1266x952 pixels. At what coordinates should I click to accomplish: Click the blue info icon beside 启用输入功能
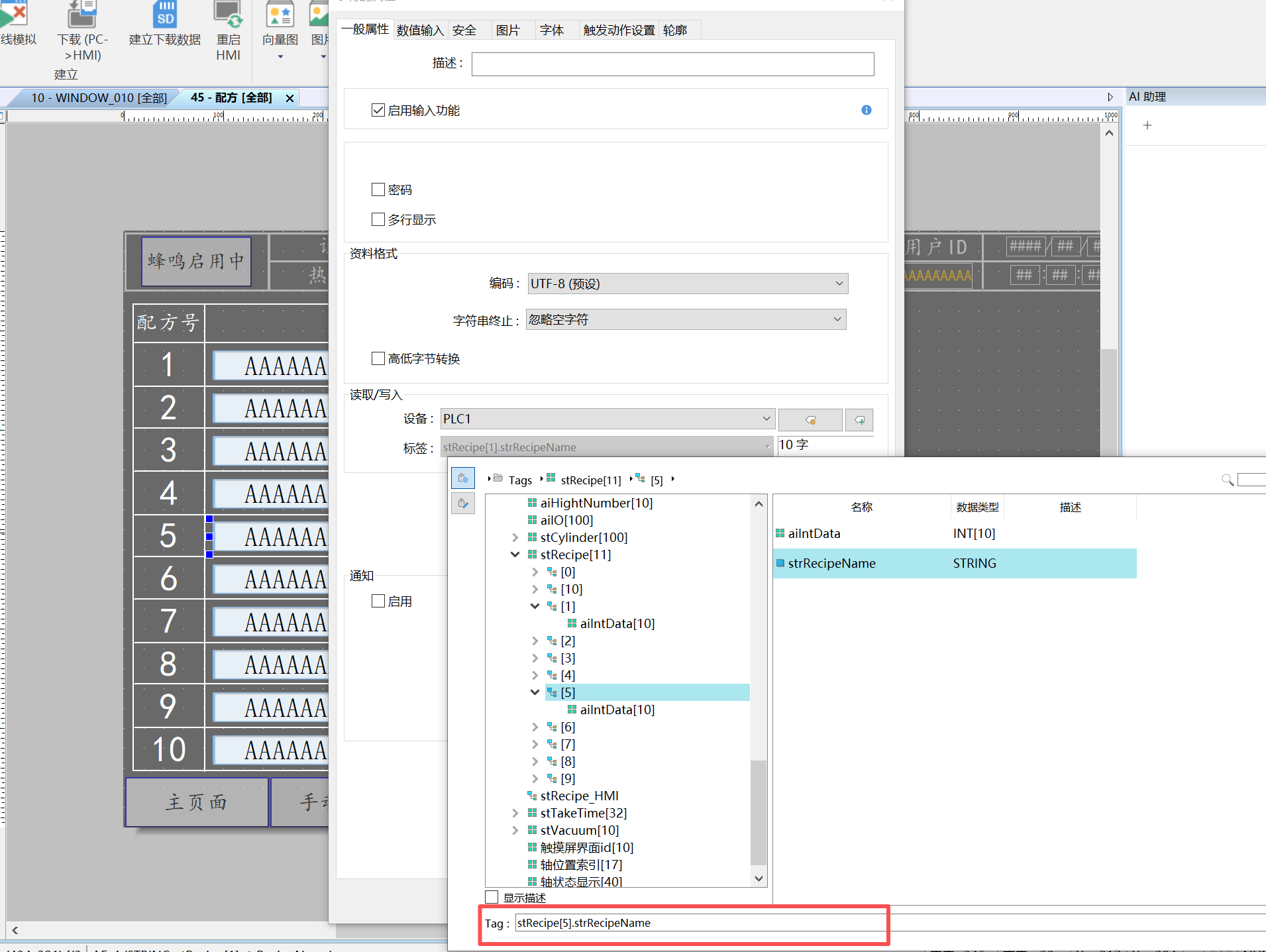pos(866,110)
